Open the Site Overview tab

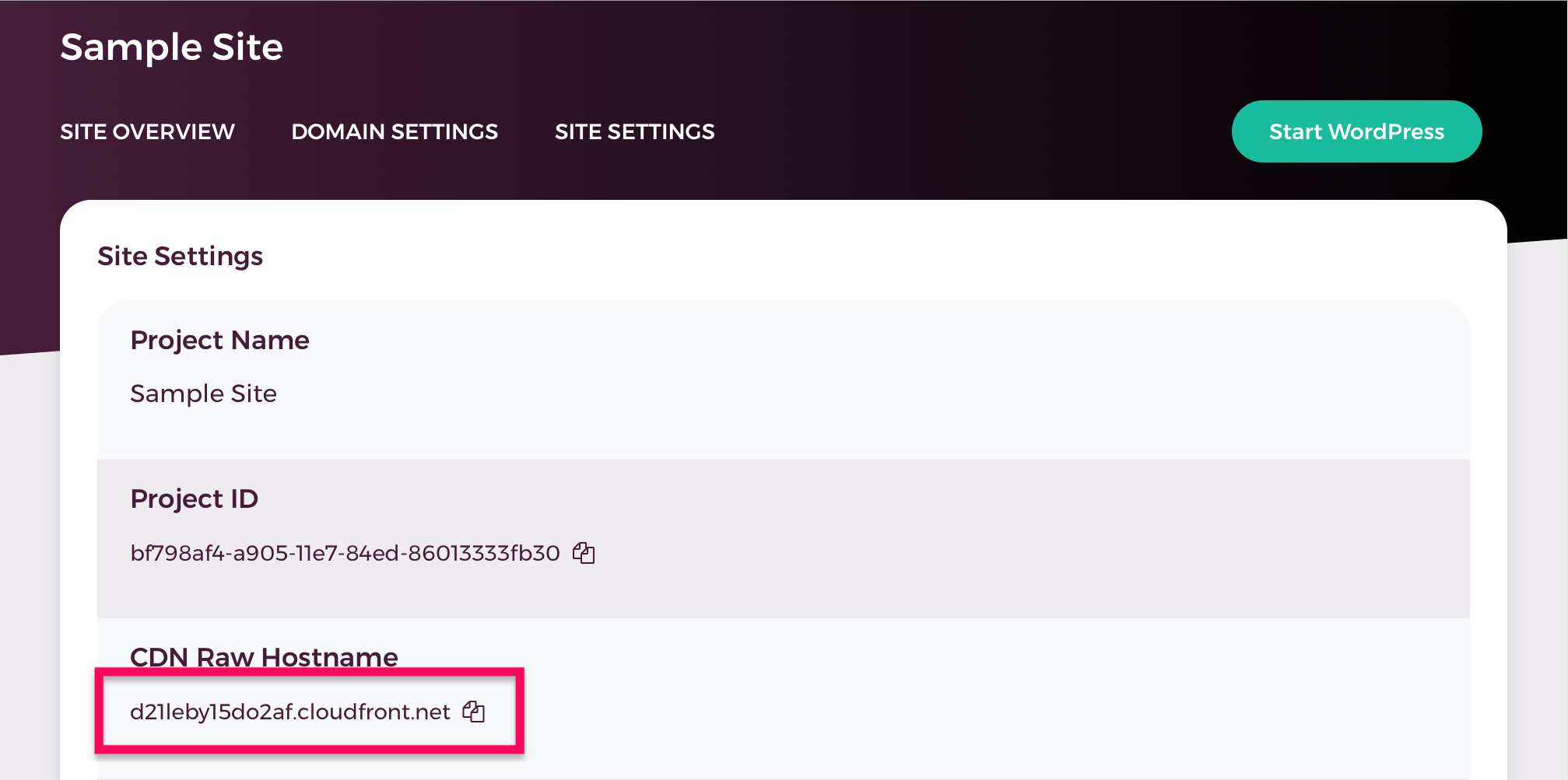pyautogui.click(x=147, y=131)
